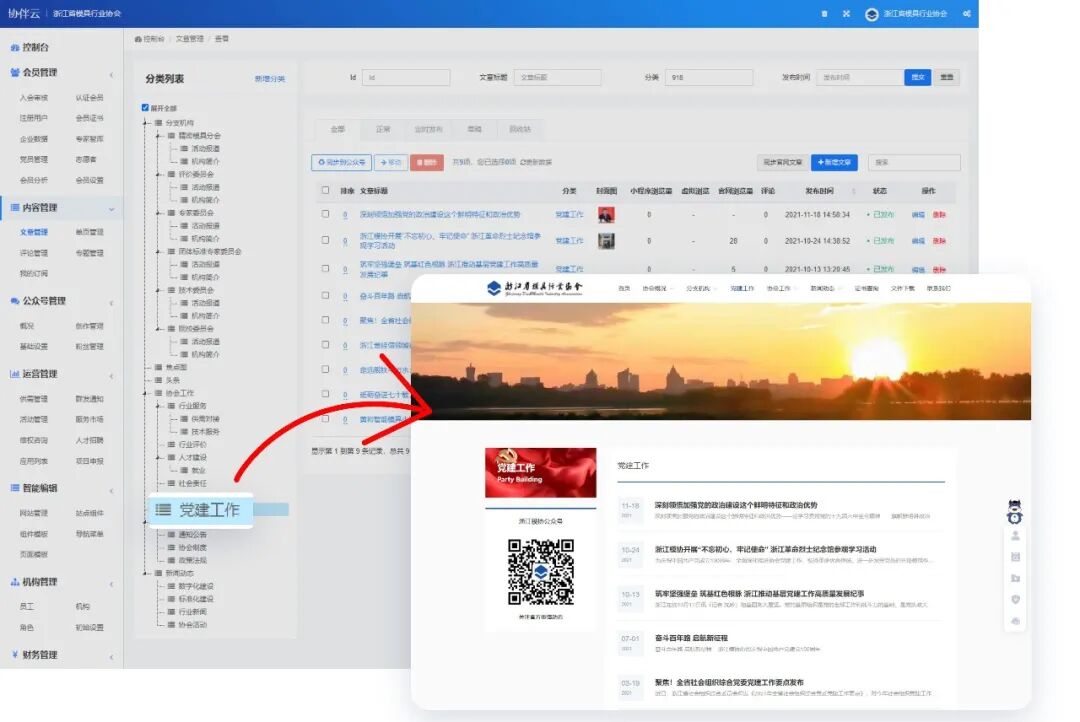Check the row dated 2021-10-24 14:38:52
This screenshot has height=722, width=1080.
click(325, 240)
